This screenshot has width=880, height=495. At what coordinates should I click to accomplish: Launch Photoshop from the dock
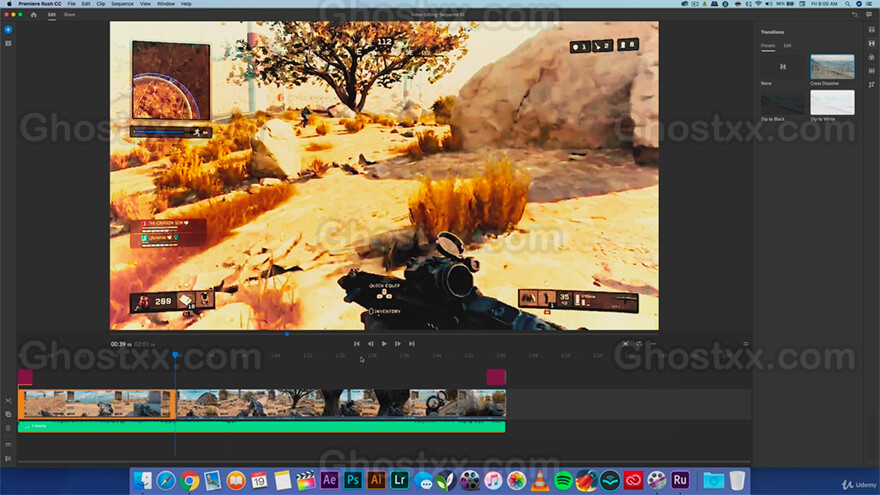coord(353,480)
